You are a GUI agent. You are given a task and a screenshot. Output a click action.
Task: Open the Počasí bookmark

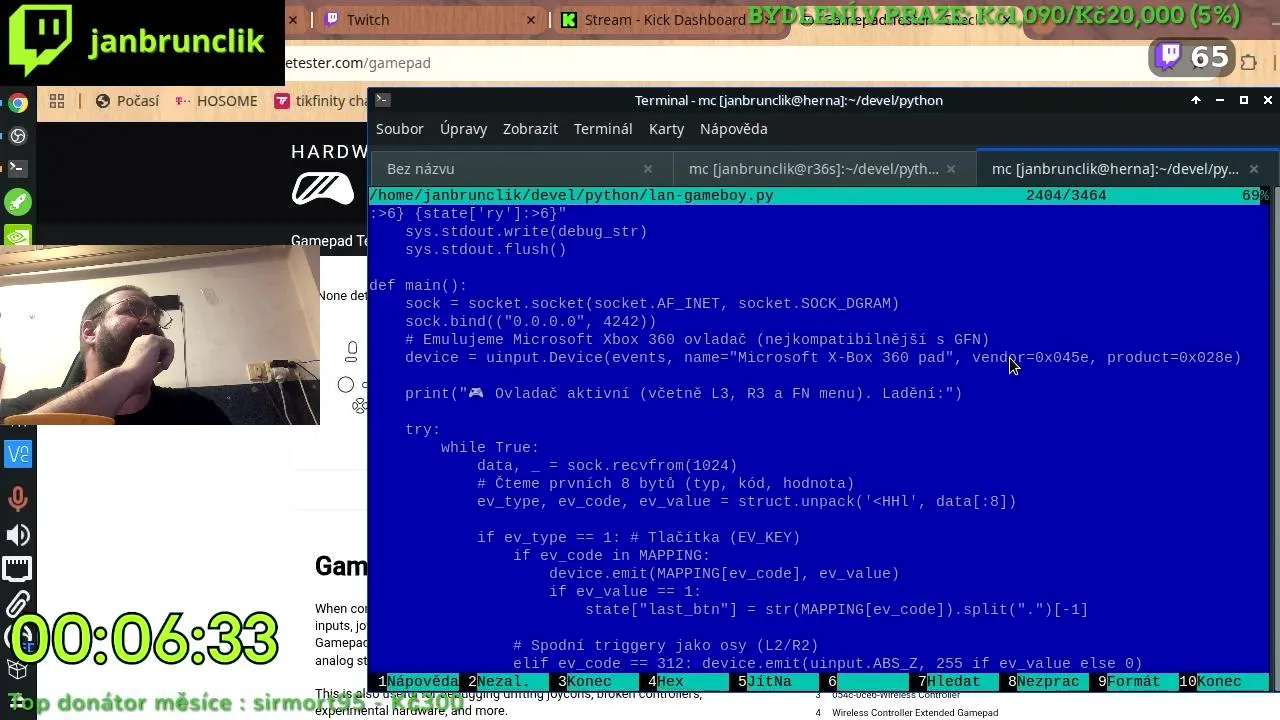127,101
